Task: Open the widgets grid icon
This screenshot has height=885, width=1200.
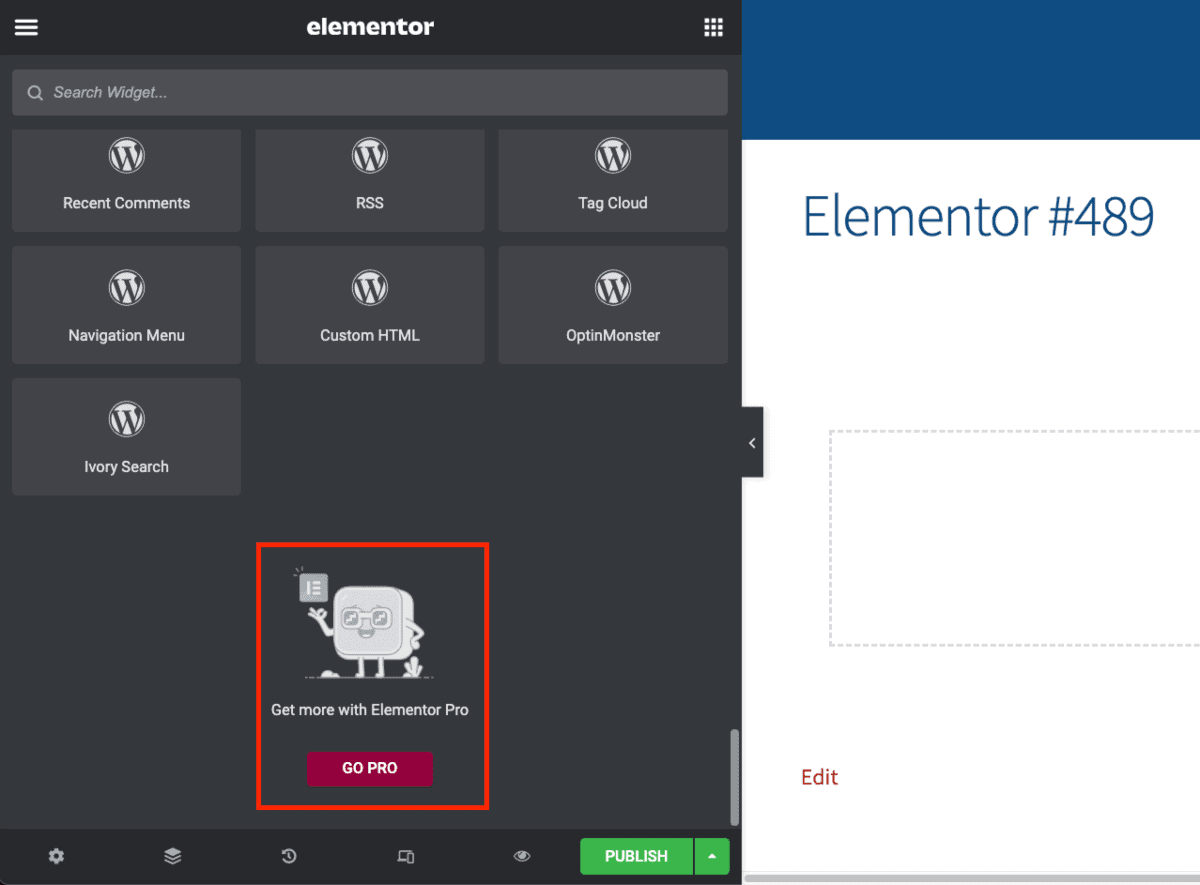Action: click(x=713, y=27)
